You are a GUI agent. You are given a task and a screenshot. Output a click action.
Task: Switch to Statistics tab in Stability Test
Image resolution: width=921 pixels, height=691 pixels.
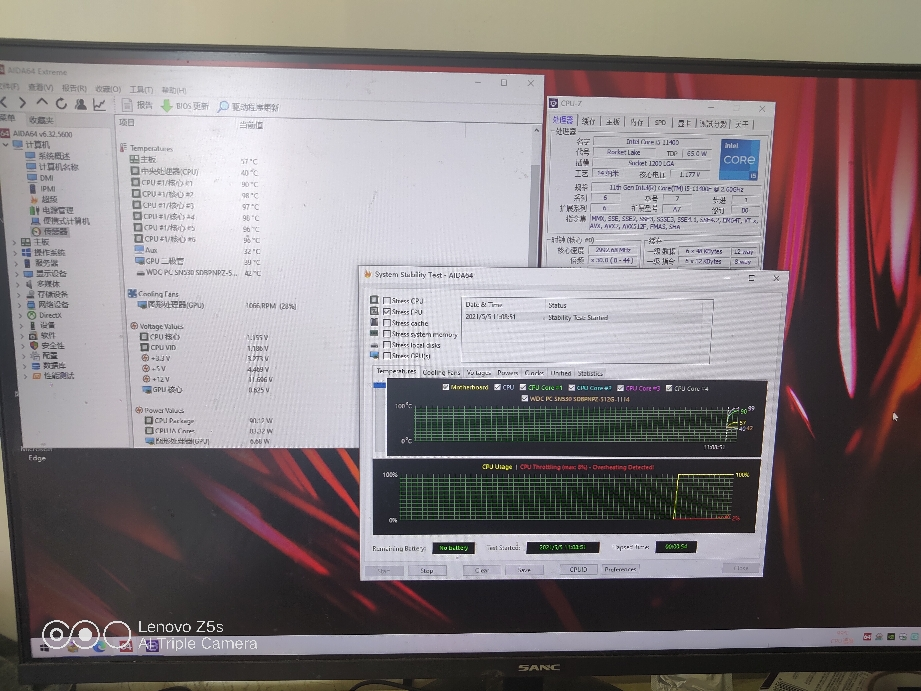tap(590, 373)
